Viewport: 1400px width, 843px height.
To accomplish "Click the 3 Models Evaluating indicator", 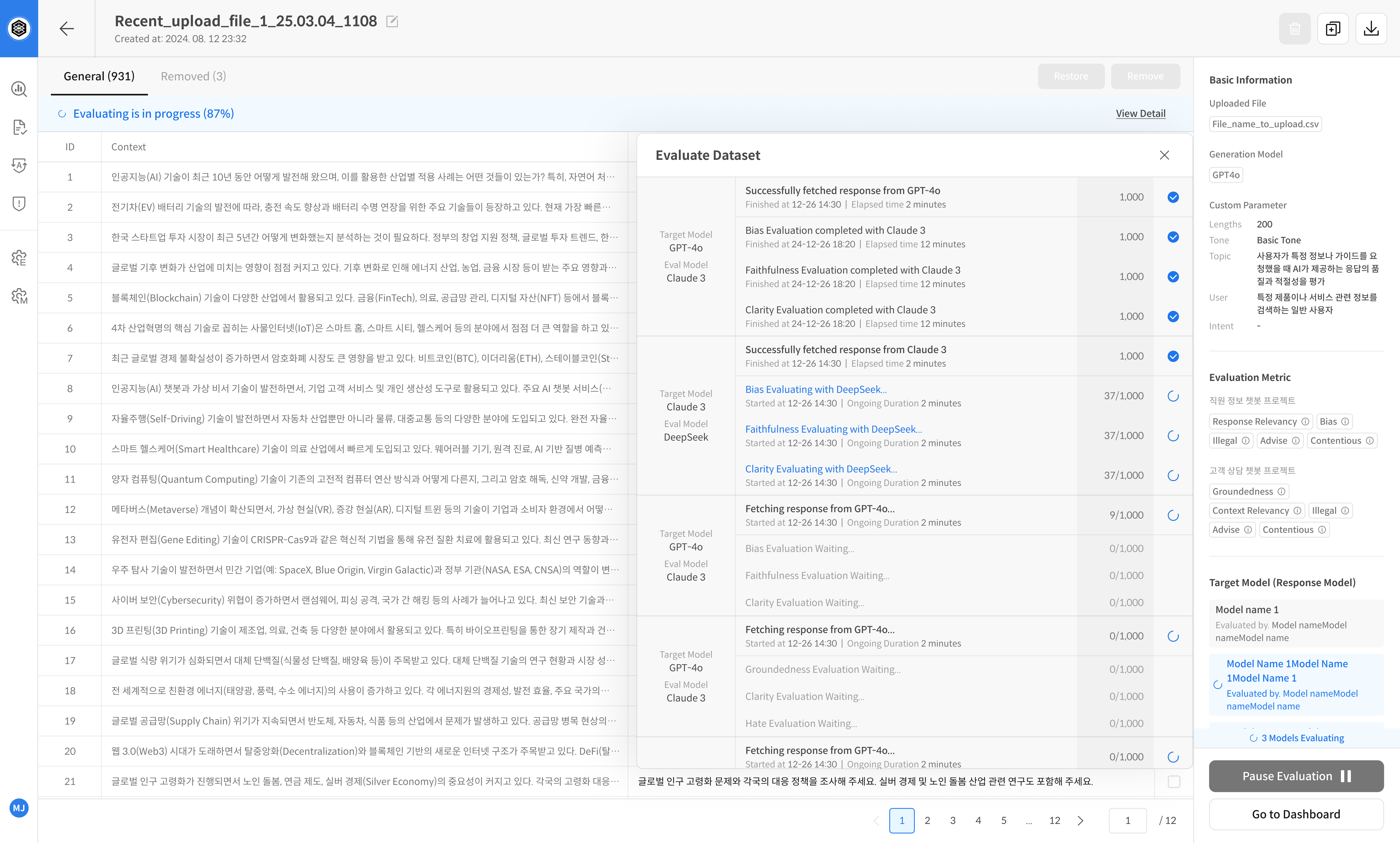I will pyautogui.click(x=1297, y=738).
